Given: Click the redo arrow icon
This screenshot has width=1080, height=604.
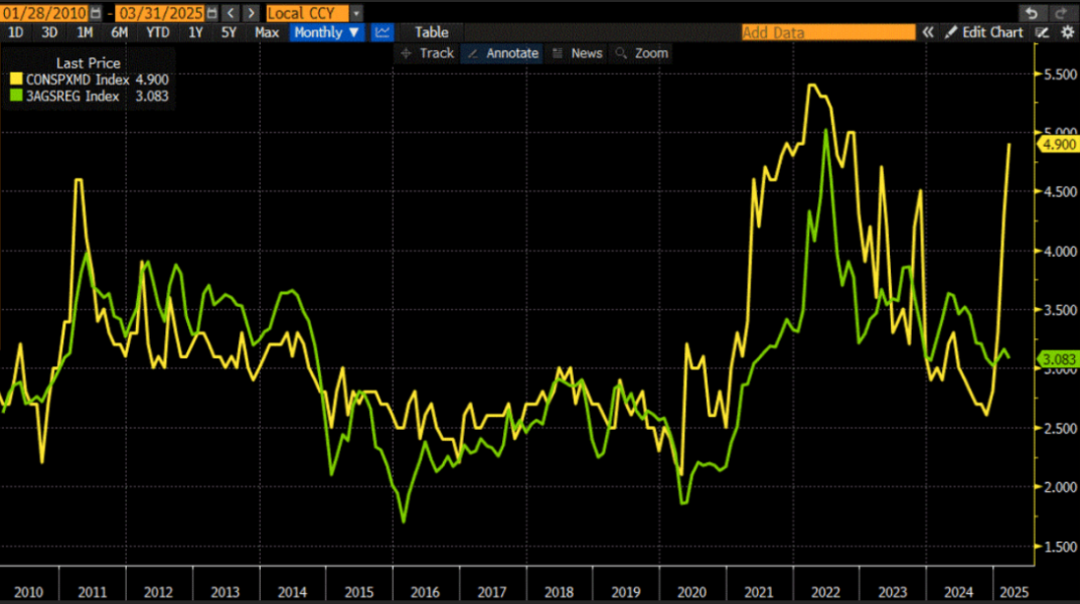Looking at the screenshot, I should [x=1061, y=13].
